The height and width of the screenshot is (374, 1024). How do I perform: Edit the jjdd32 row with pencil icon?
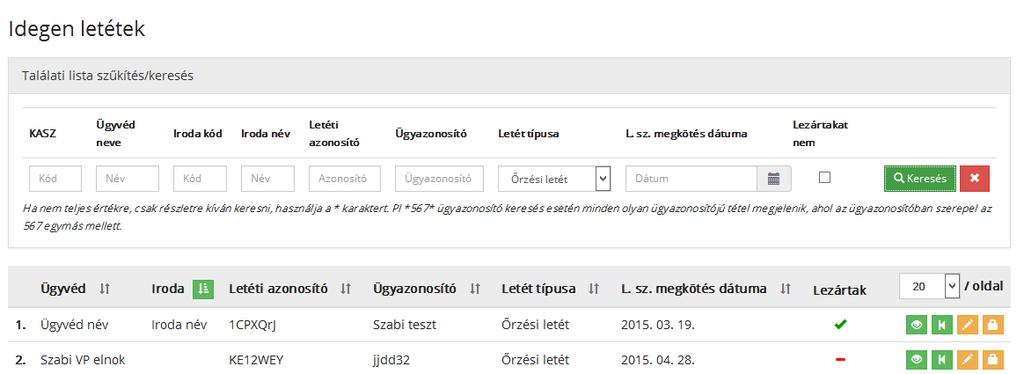967,359
